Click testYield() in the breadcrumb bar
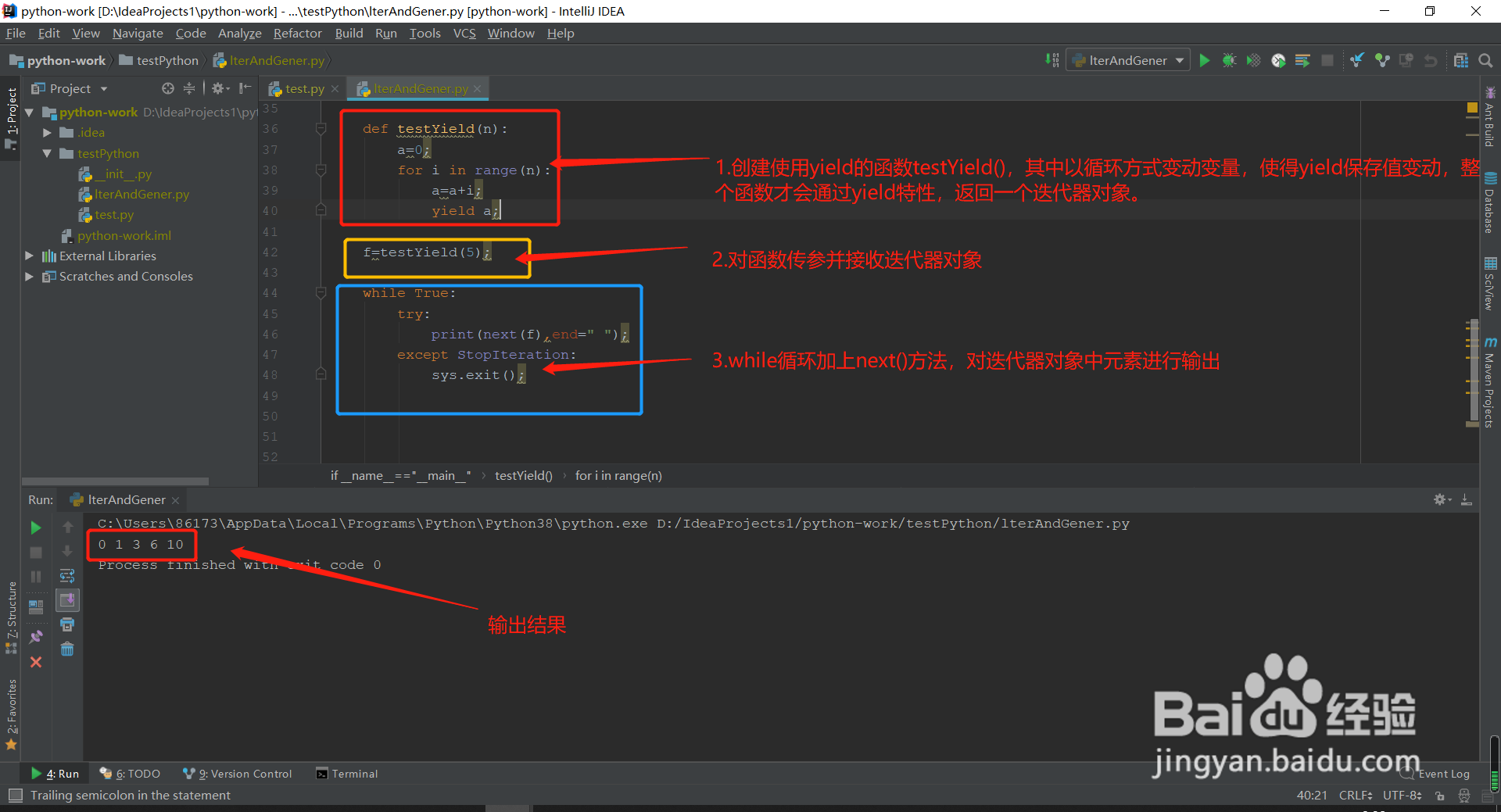Viewport: 1501px width, 812px height. tap(523, 475)
